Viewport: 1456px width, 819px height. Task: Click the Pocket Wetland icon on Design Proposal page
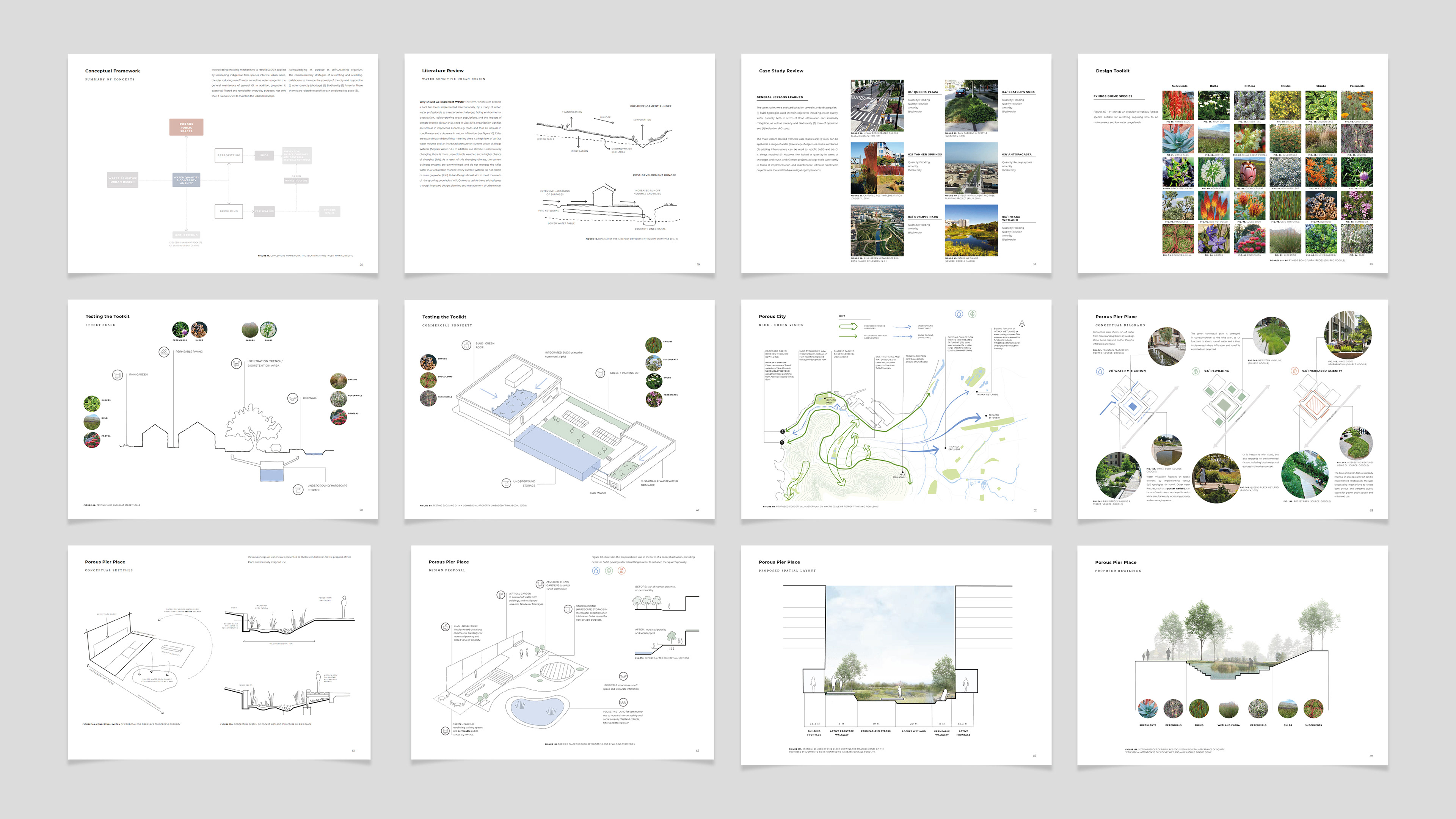coord(623,703)
